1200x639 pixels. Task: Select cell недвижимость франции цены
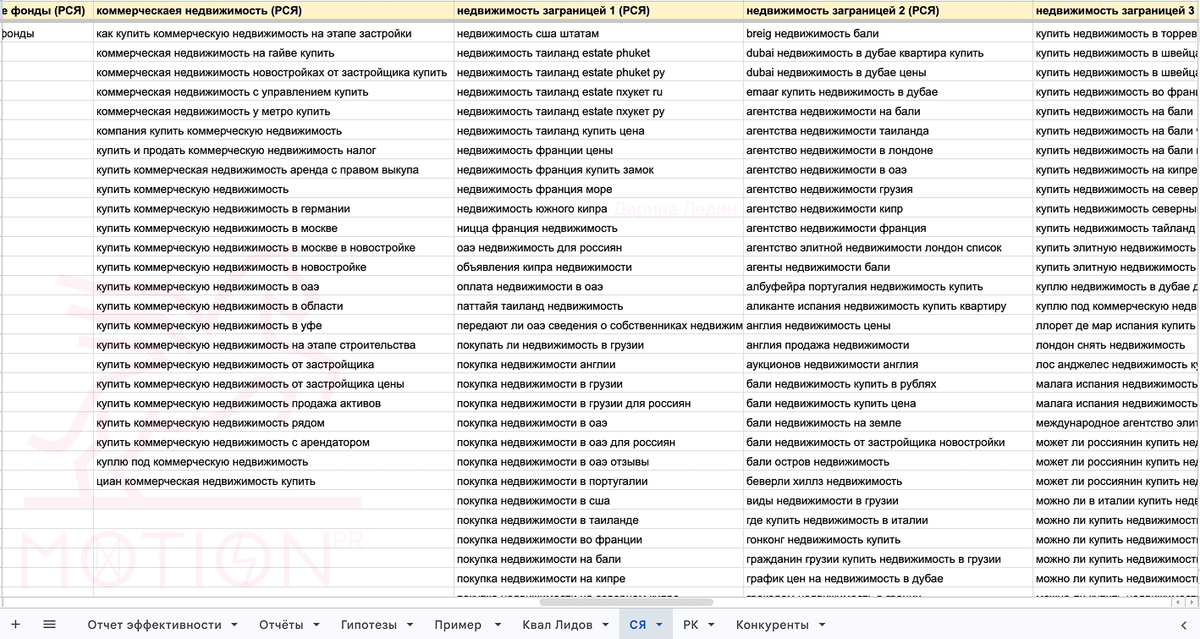pyautogui.click(x=598, y=150)
